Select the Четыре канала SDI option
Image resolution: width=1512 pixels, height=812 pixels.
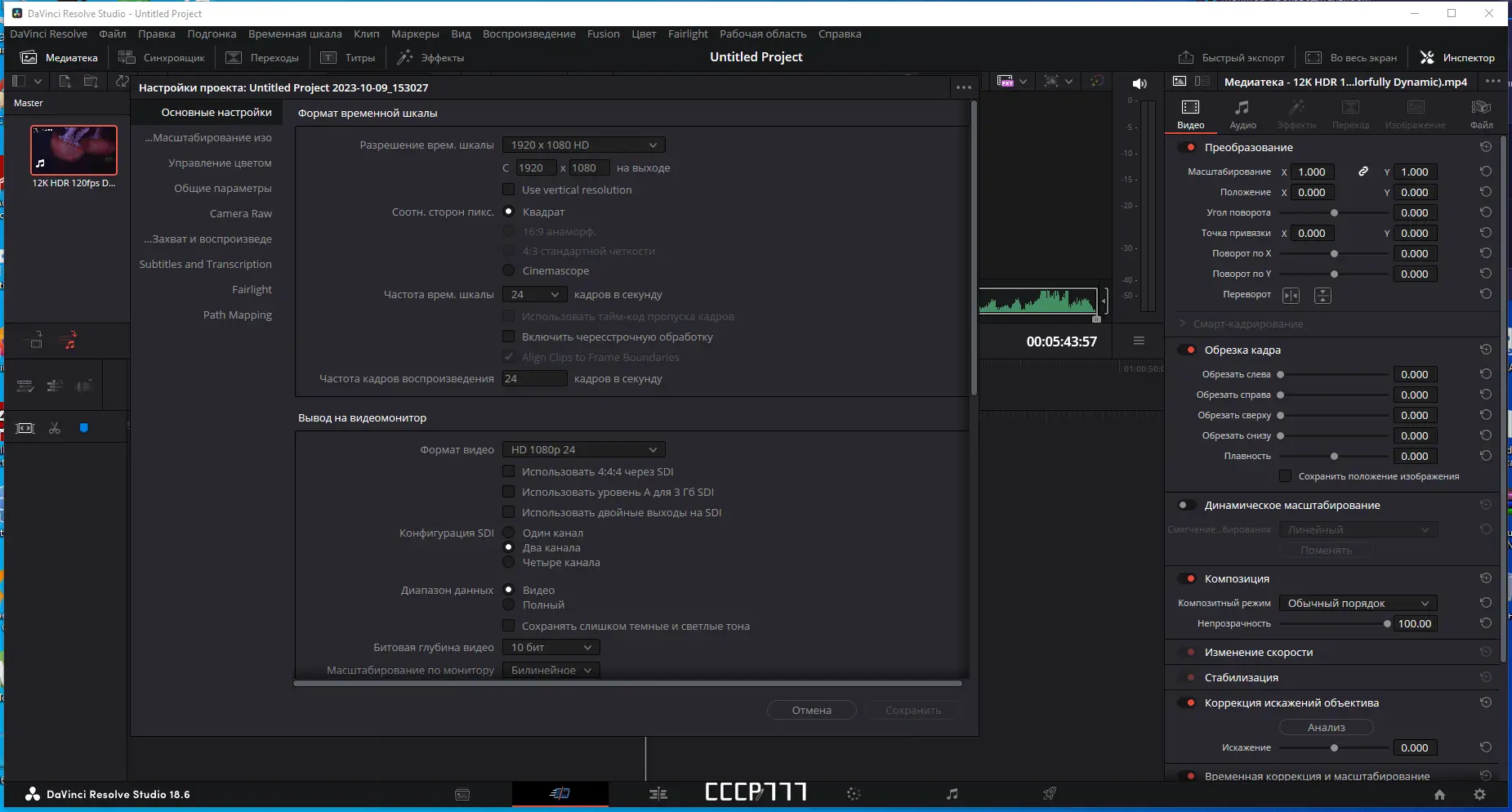[x=508, y=562]
